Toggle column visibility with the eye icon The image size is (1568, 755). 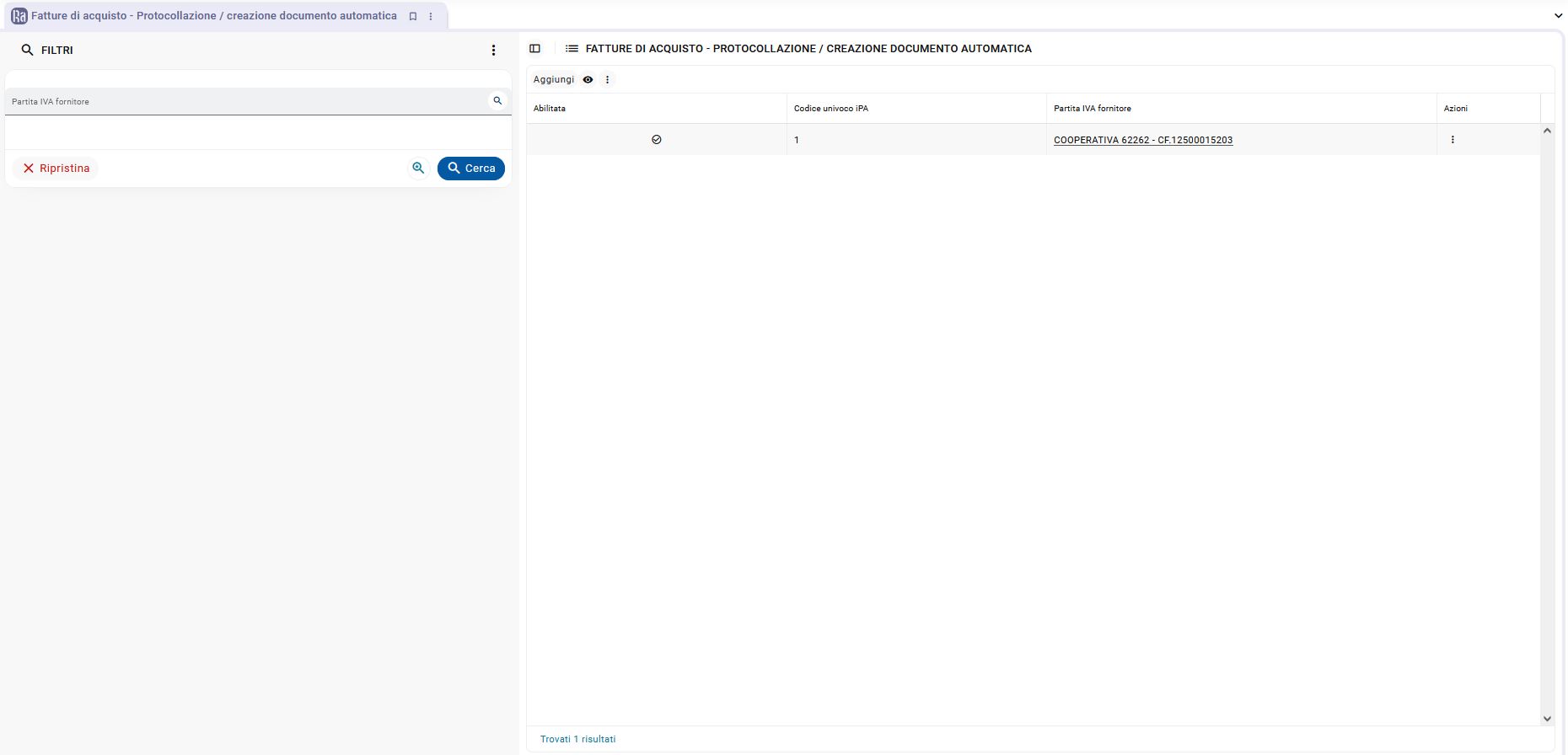tap(588, 80)
